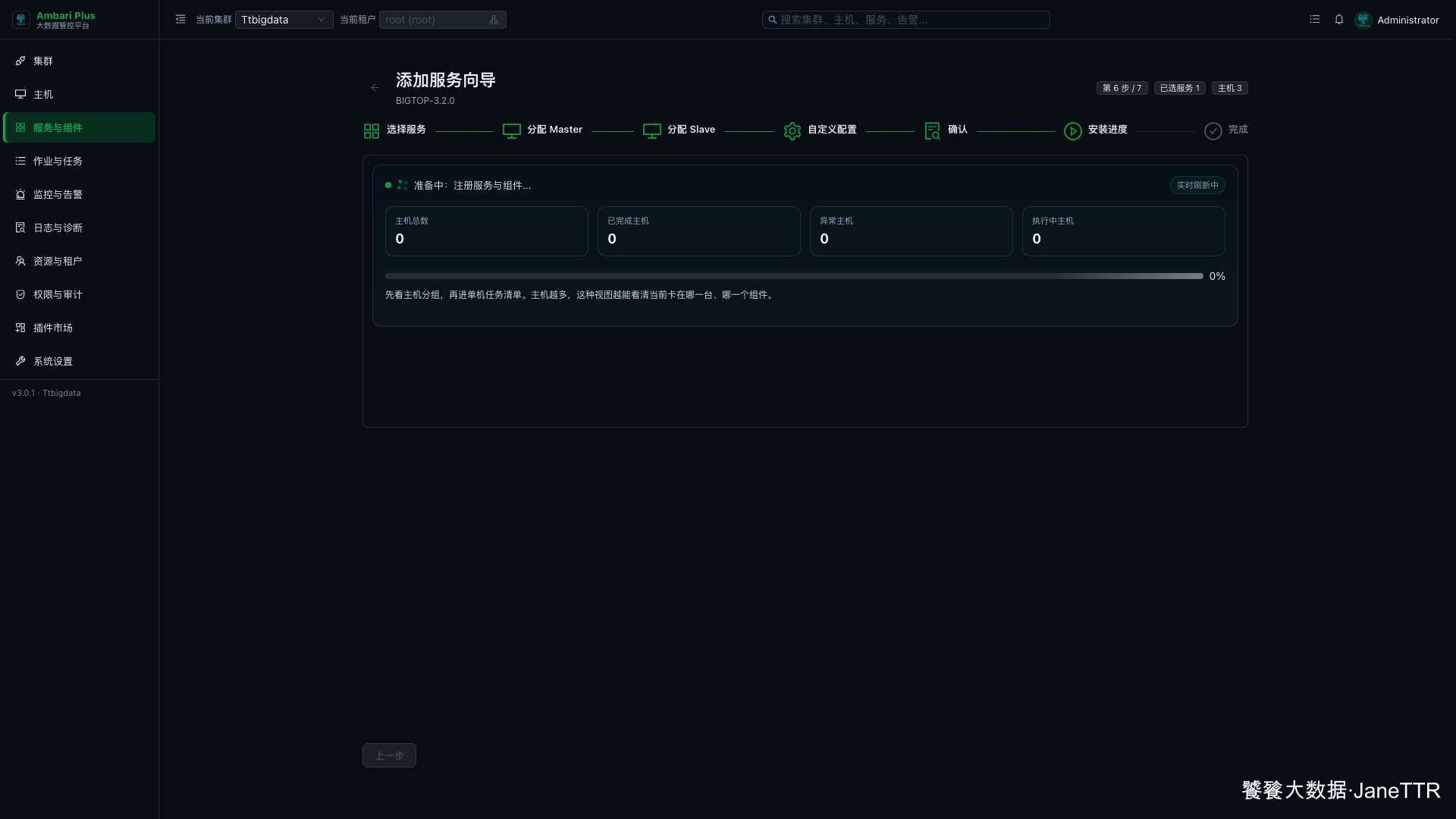Open 资源与租户 in the sidebar
Viewport: 1456px width, 819px height.
[x=80, y=261]
